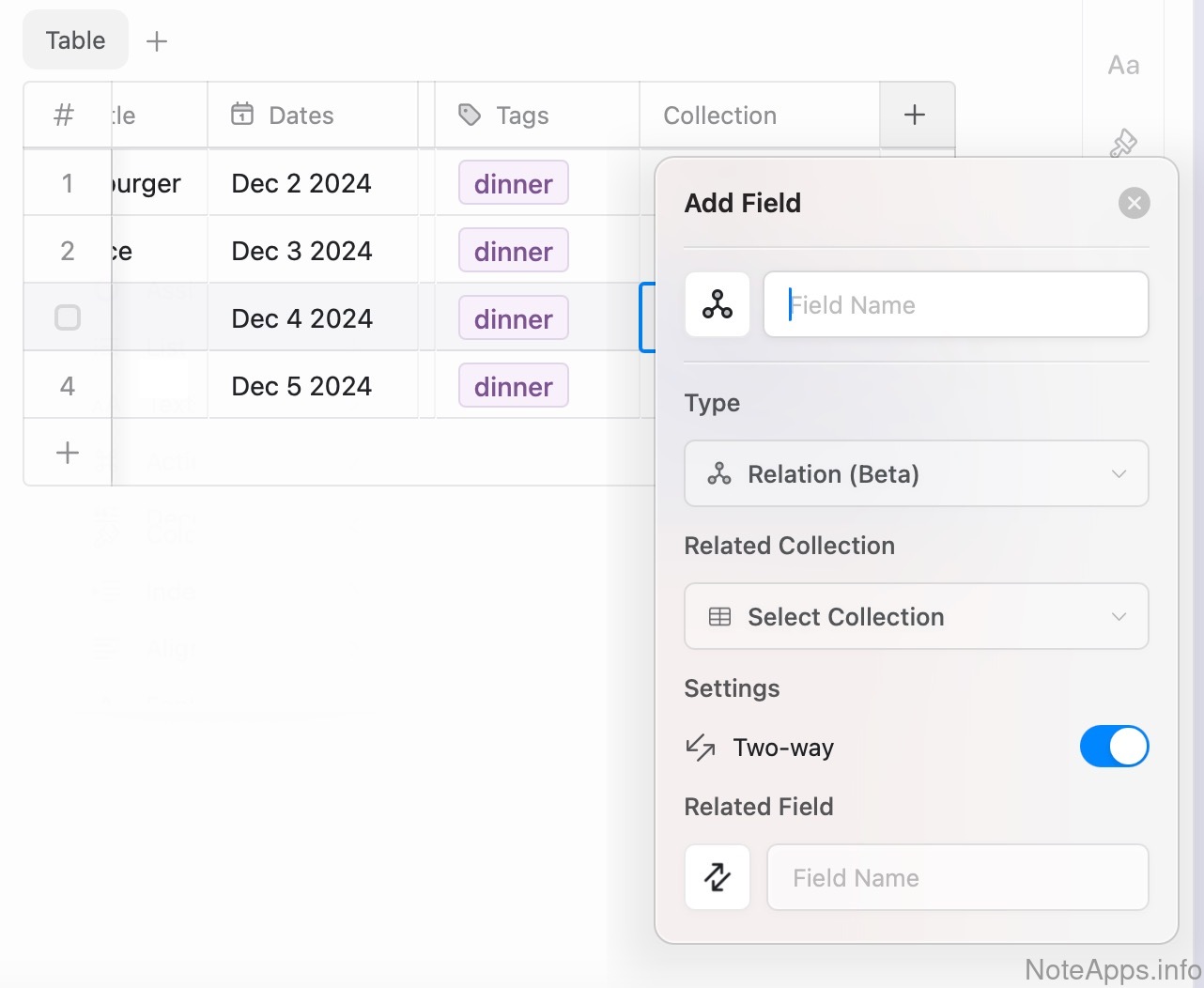Click the paintbrush style icon in sidebar
1204x988 pixels.
1123,144
